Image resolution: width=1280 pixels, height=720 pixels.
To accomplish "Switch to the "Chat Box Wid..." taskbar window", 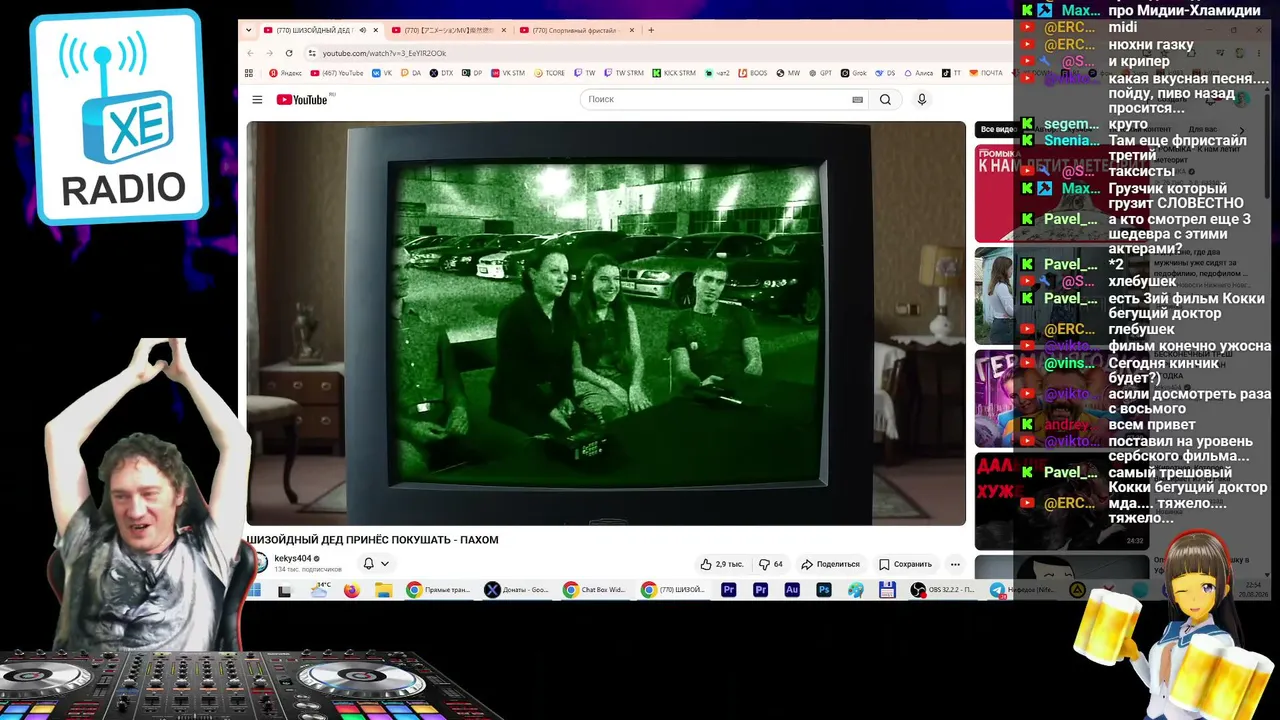I will (595, 590).
